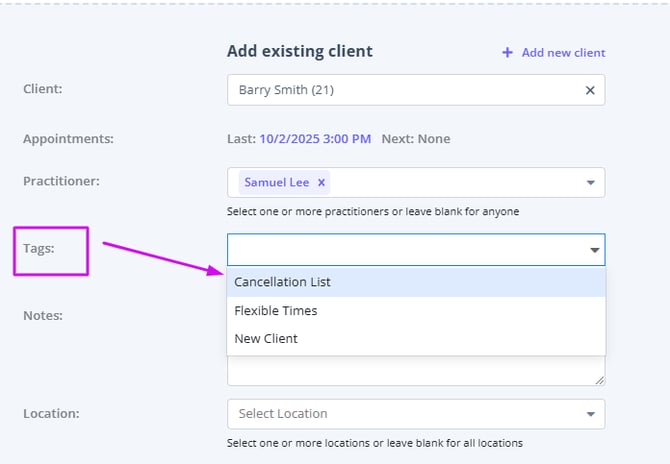Click the Samuel Lee practitioner chip
670x464 pixels.
pyautogui.click(x=277, y=183)
